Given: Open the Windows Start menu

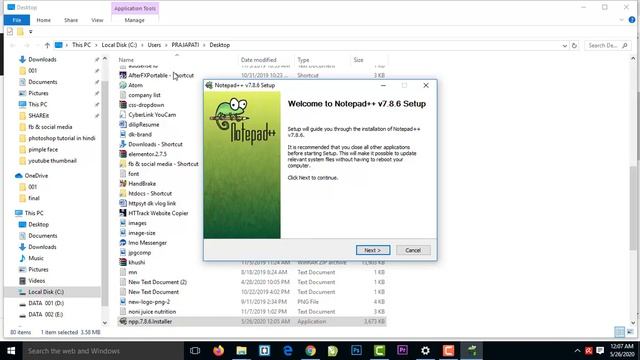Looking at the screenshot, I should point(11,351).
